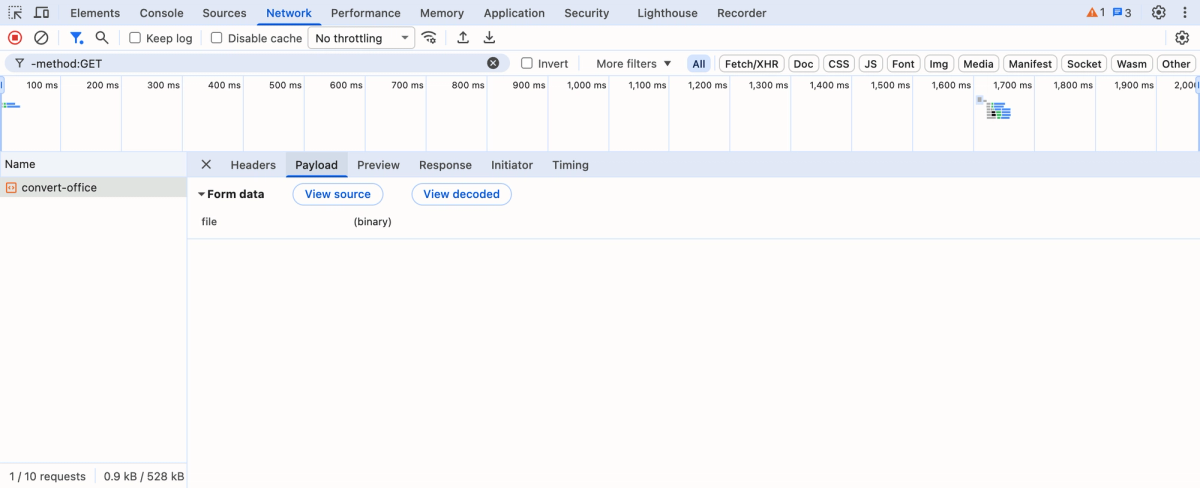Image resolution: width=1200 pixels, height=488 pixels.
Task: Toggle the device toolbar icon
Action: 41,13
